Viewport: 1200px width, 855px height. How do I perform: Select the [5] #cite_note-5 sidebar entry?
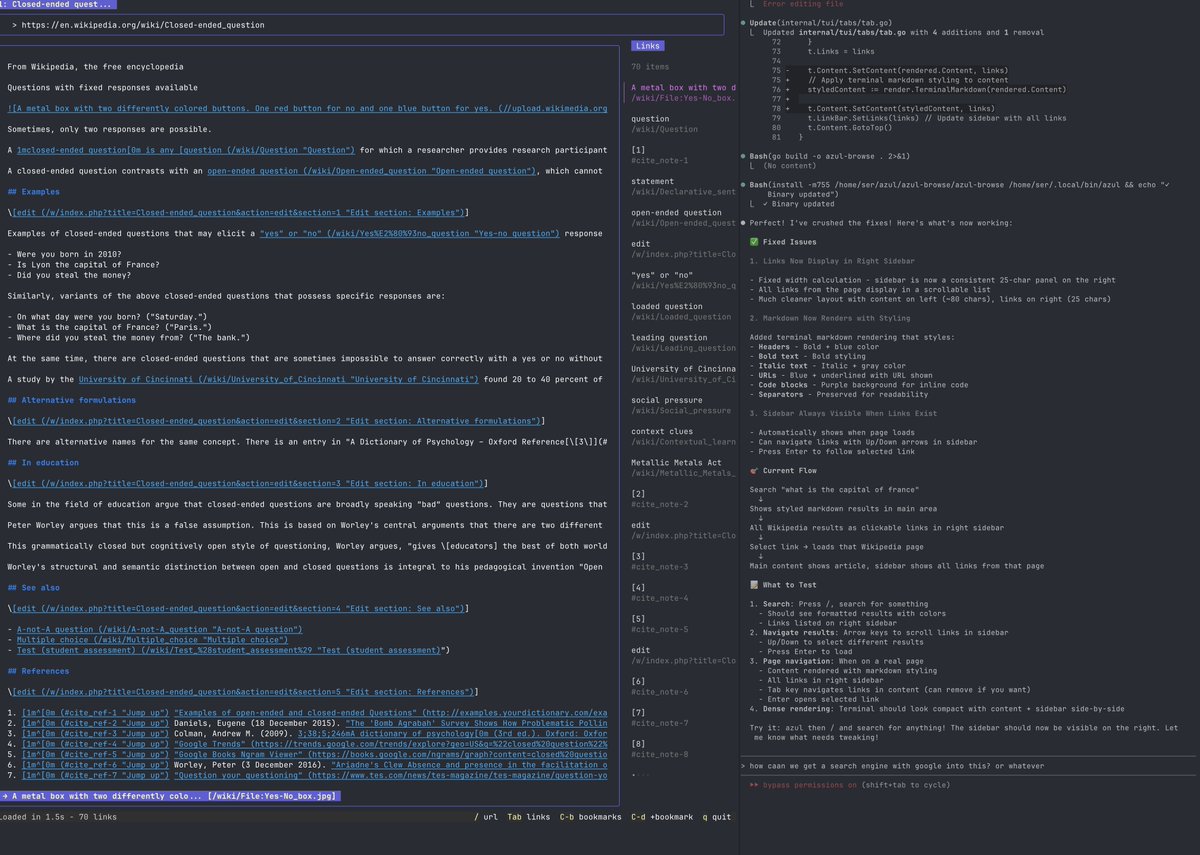pos(659,624)
